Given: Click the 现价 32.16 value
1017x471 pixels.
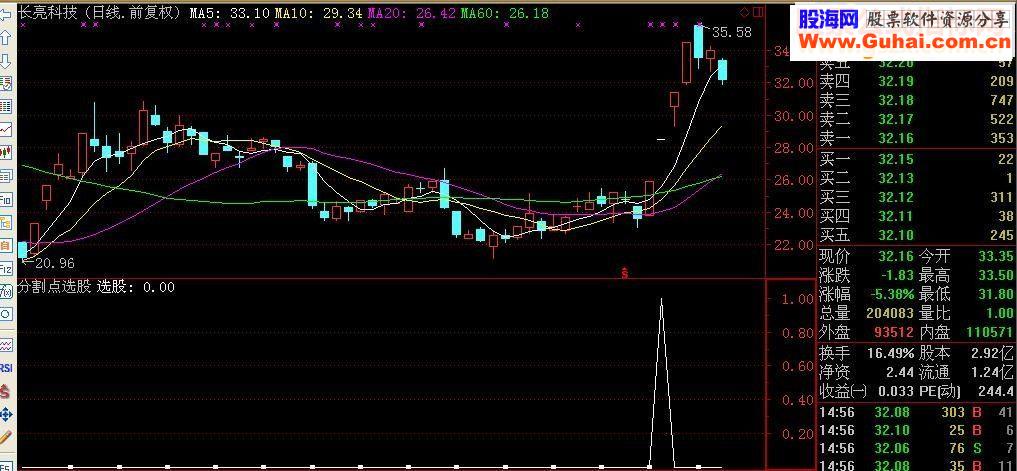Looking at the screenshot, I should pyautogui.click(x=896, y=256).
